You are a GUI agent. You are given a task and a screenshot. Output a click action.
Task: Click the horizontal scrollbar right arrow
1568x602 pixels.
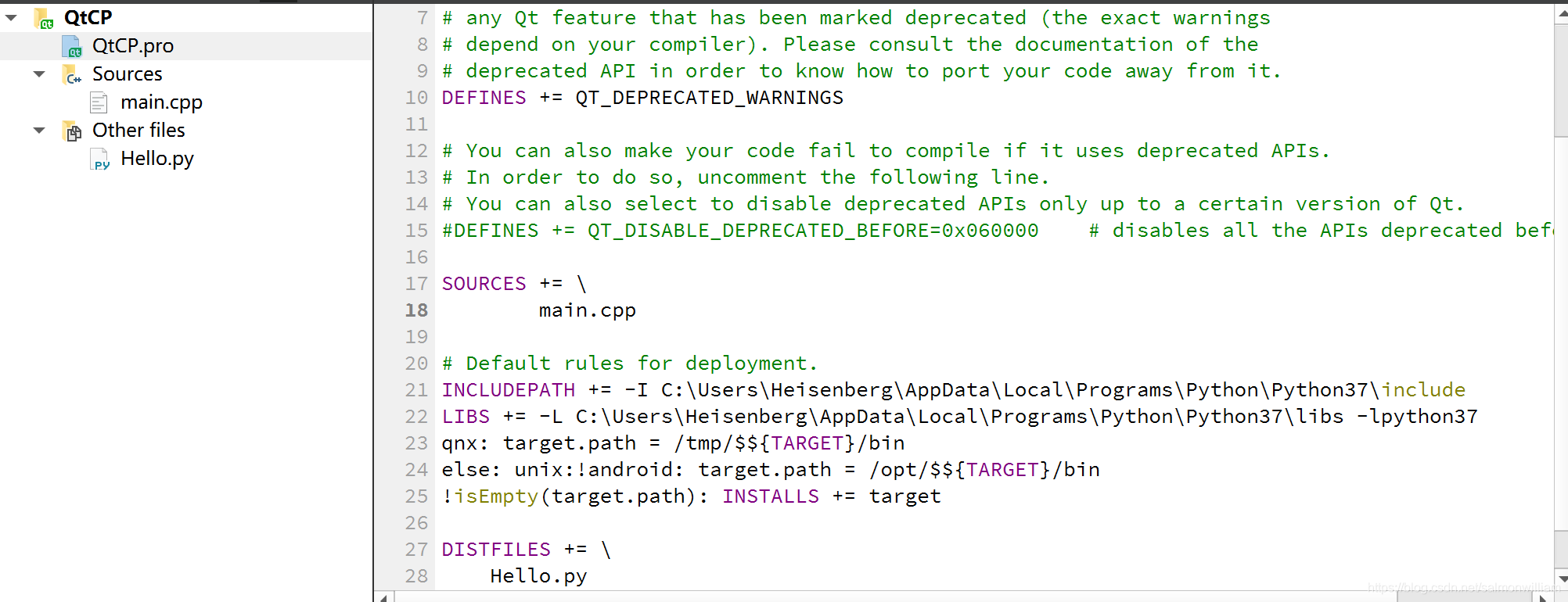click(x=1541, y=597)
